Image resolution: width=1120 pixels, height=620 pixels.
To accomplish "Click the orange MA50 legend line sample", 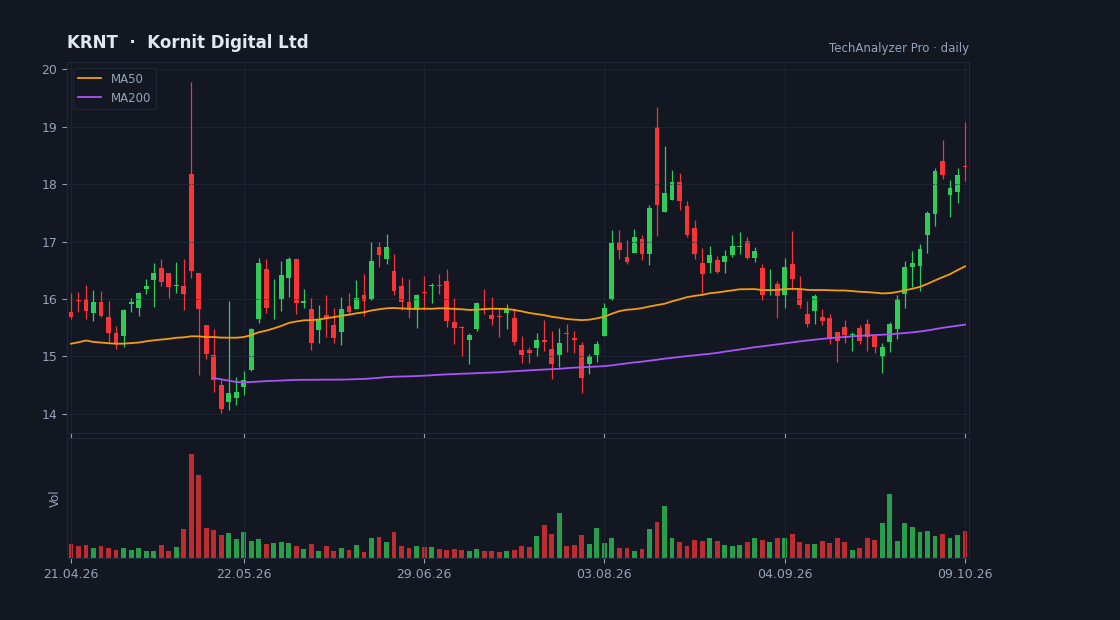I will pyautogui.click(x=90, y=79).
